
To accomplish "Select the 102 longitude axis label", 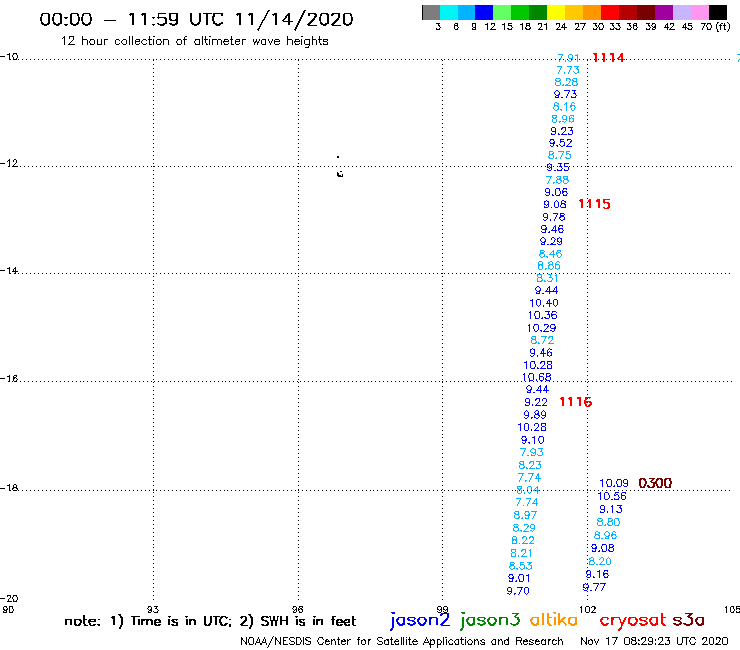I will point(588,609).
